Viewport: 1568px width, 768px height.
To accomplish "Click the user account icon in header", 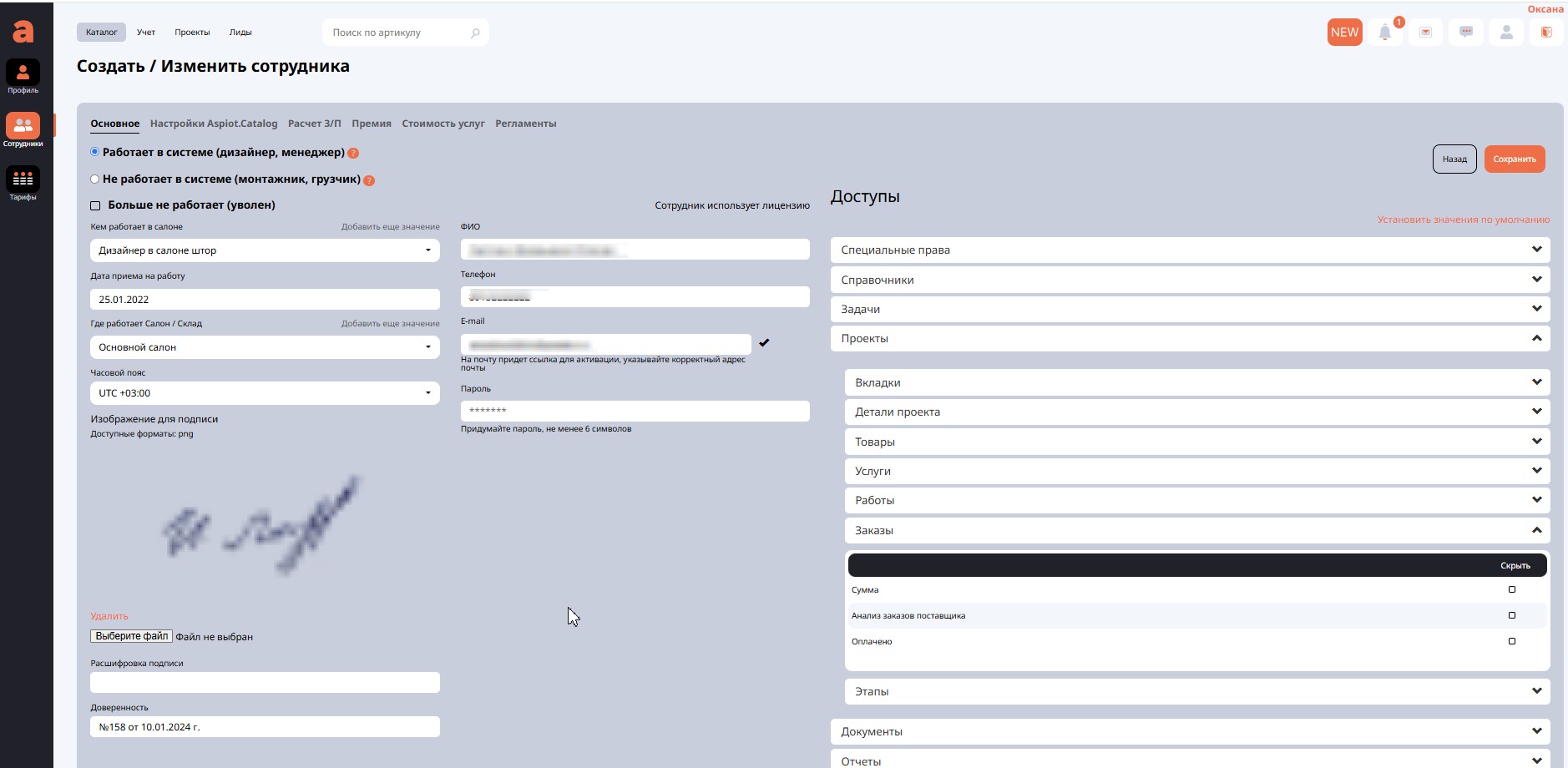I will [1506, 33].
